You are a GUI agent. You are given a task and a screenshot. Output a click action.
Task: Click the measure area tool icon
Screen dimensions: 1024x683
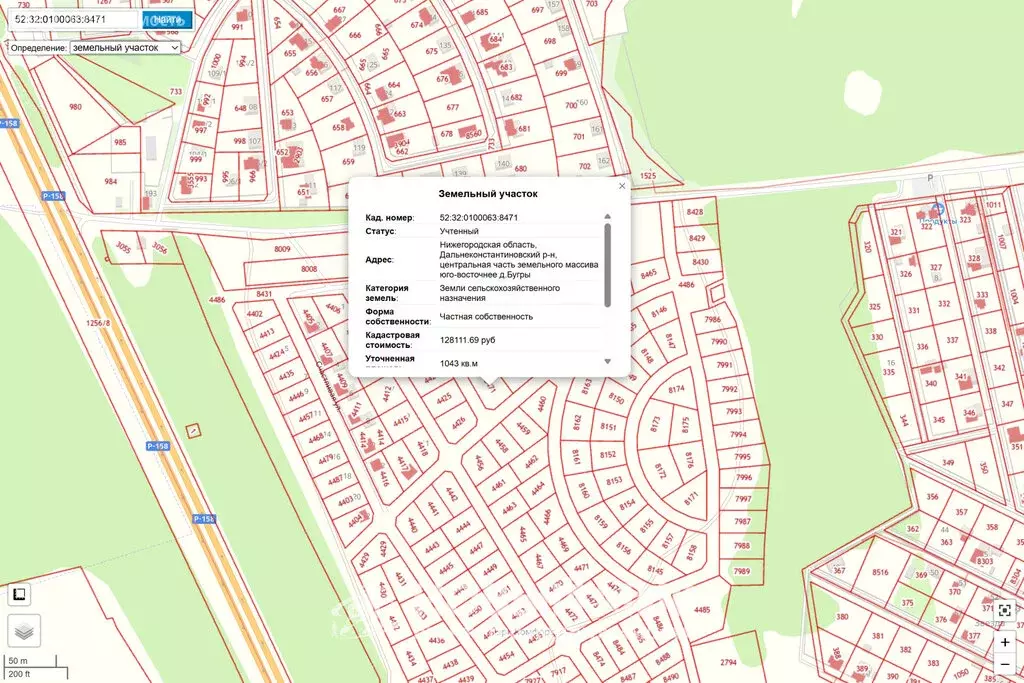point(19,595)
